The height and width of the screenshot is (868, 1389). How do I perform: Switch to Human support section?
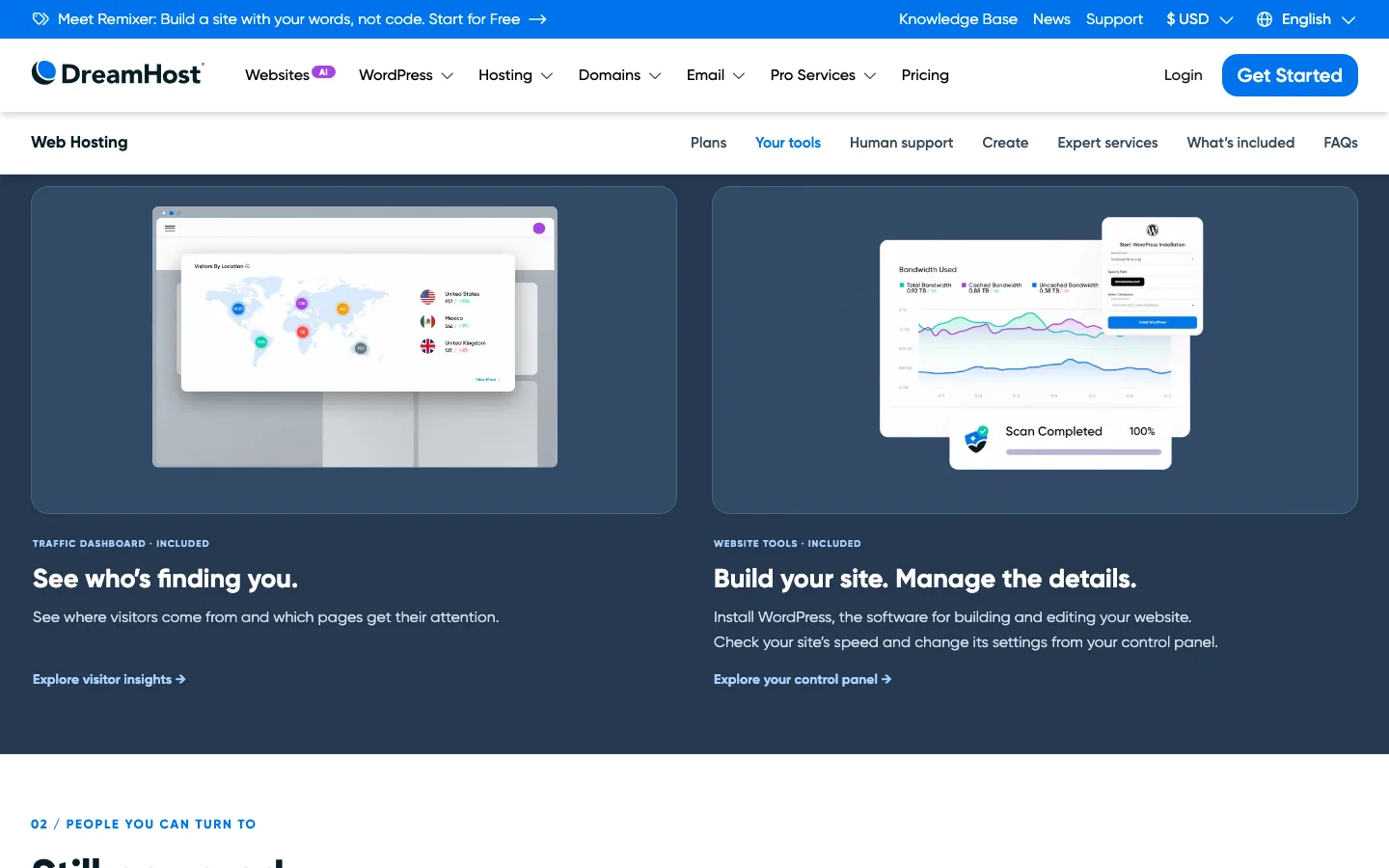pyautogui.click(x=901, y=143)
